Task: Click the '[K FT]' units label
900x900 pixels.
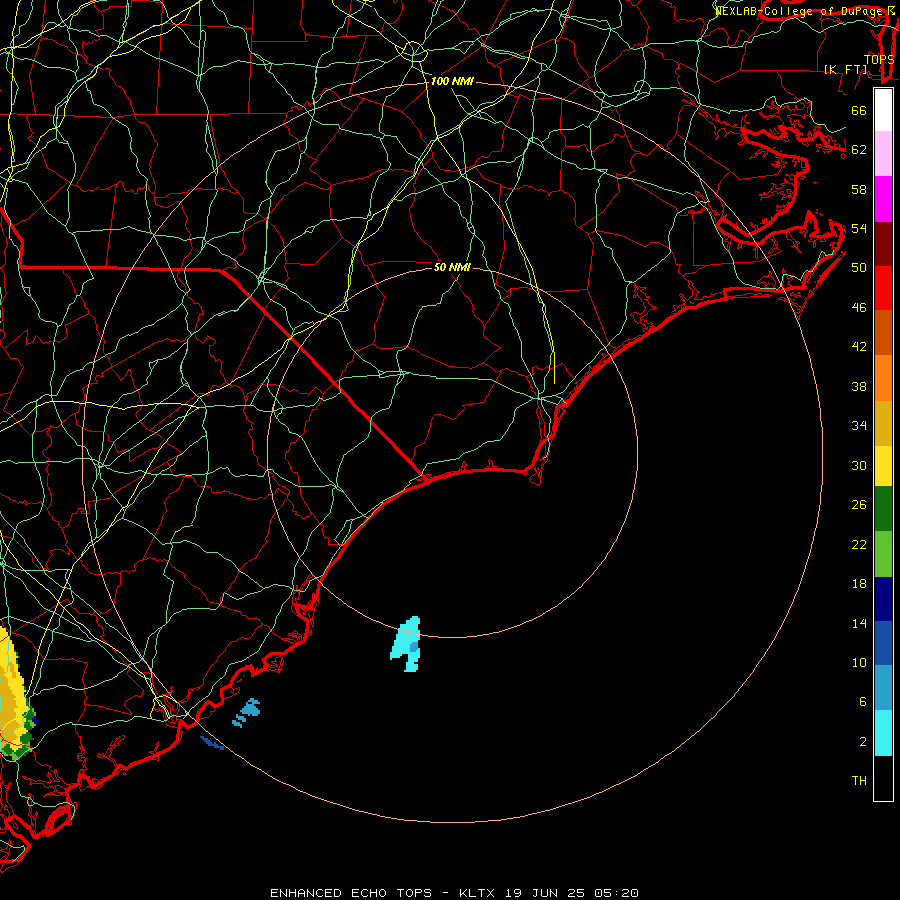Action: pos(845,69)
